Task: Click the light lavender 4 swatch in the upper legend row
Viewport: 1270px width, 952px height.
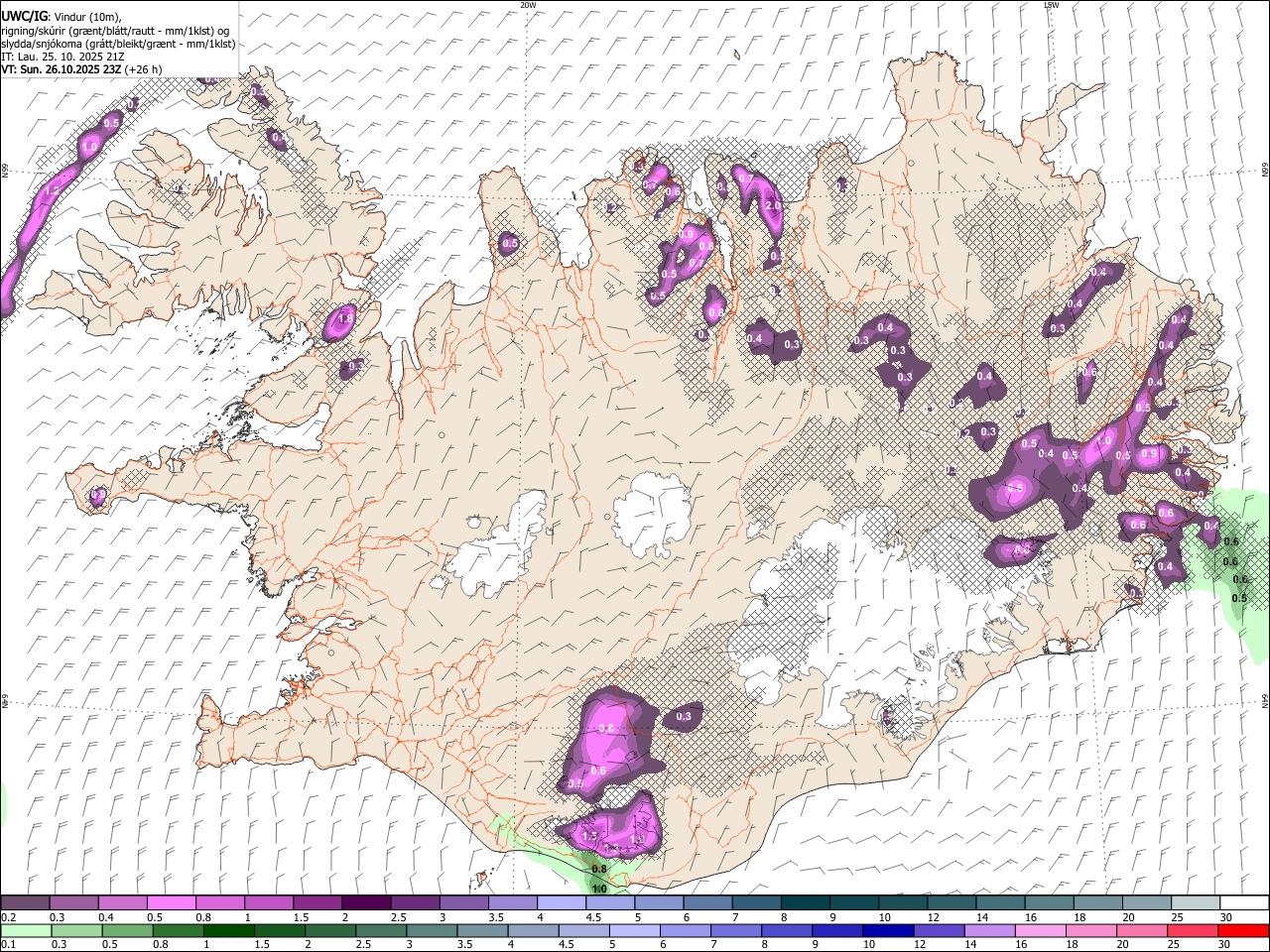Action: click(x=562, y=902)
